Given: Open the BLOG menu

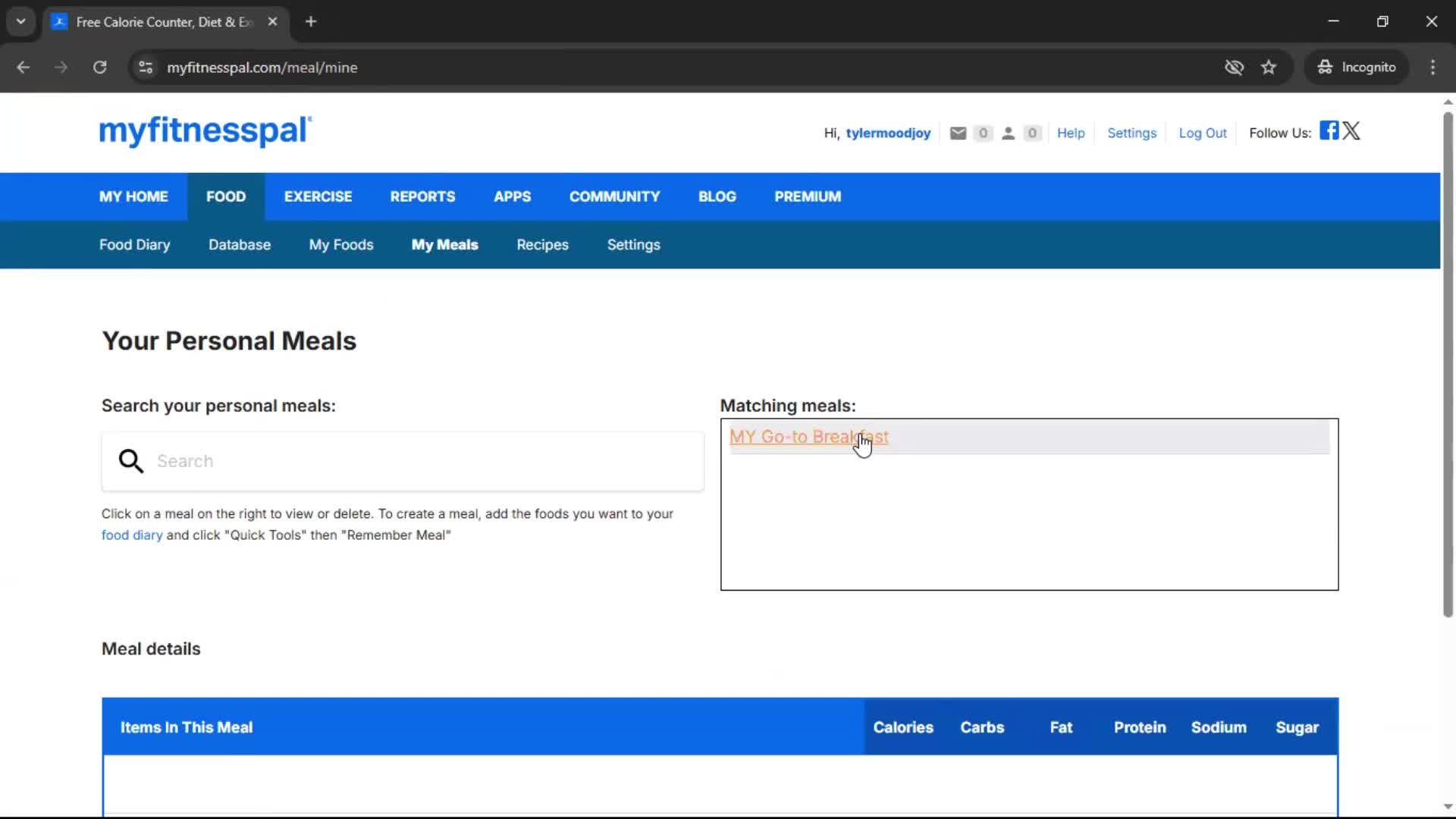Looking at the screenshot, I should (x=717, y=196).
